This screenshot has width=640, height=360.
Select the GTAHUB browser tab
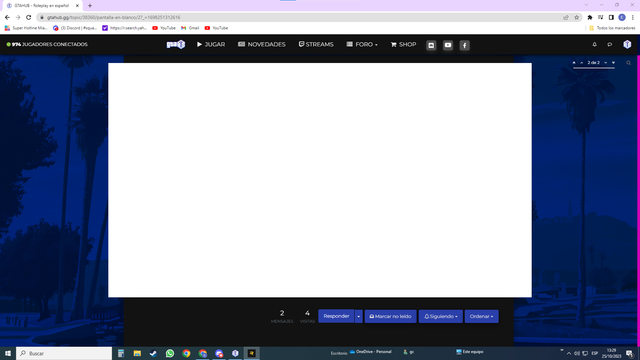41,6
